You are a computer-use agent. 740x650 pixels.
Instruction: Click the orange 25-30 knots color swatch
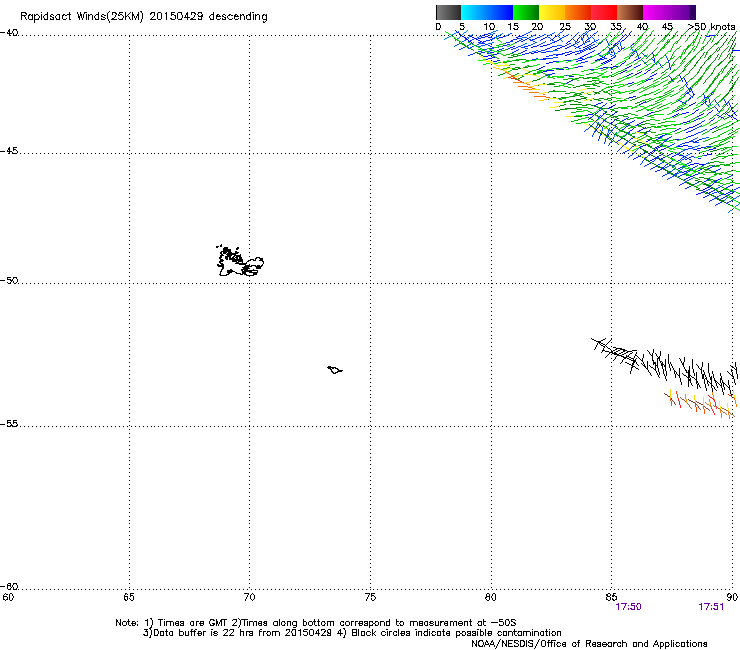(578, 12)
